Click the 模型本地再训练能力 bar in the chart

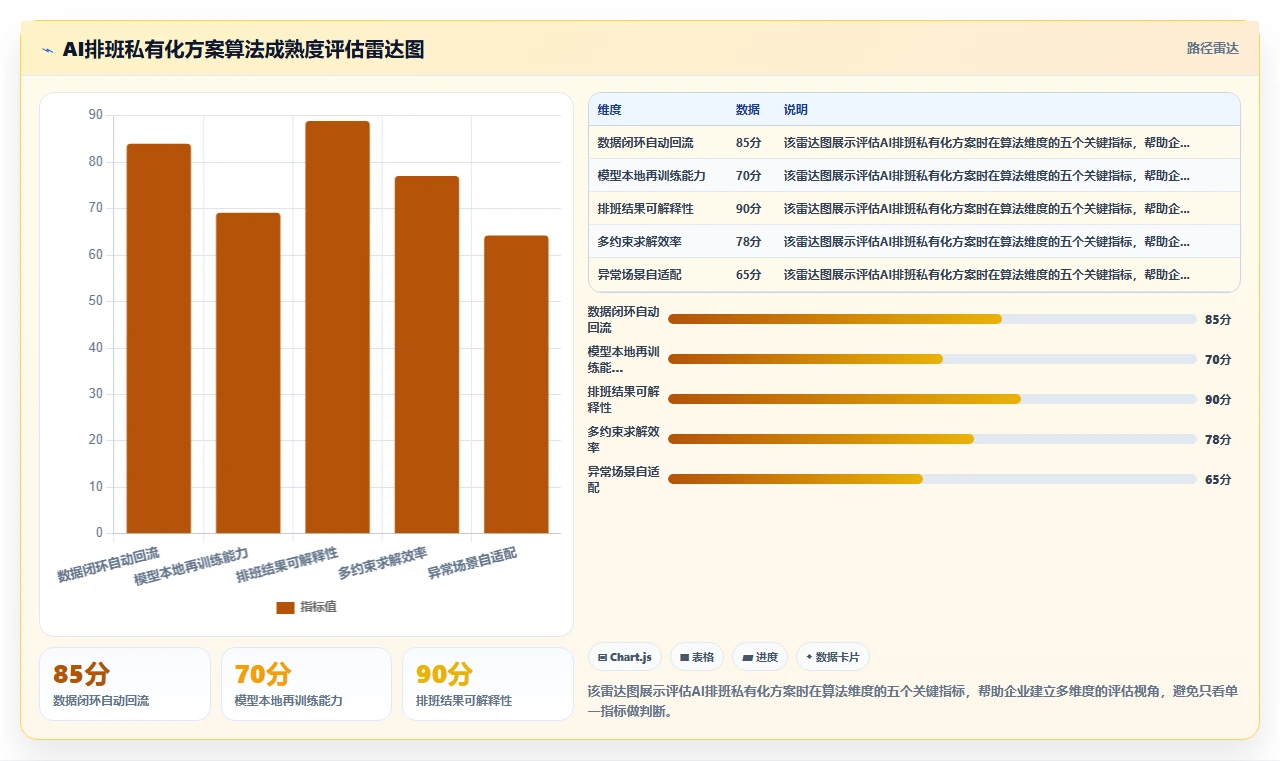point(248,373)
